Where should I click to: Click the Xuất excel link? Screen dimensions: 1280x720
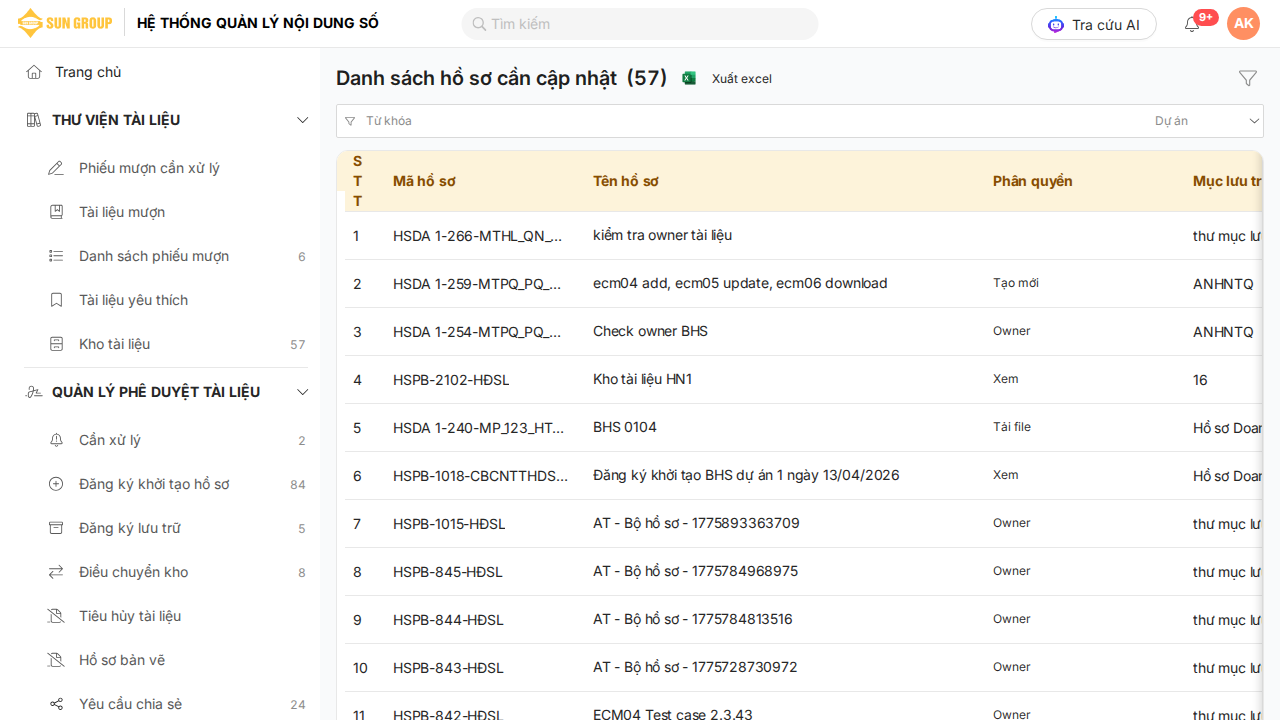click(x=741, y=79)
